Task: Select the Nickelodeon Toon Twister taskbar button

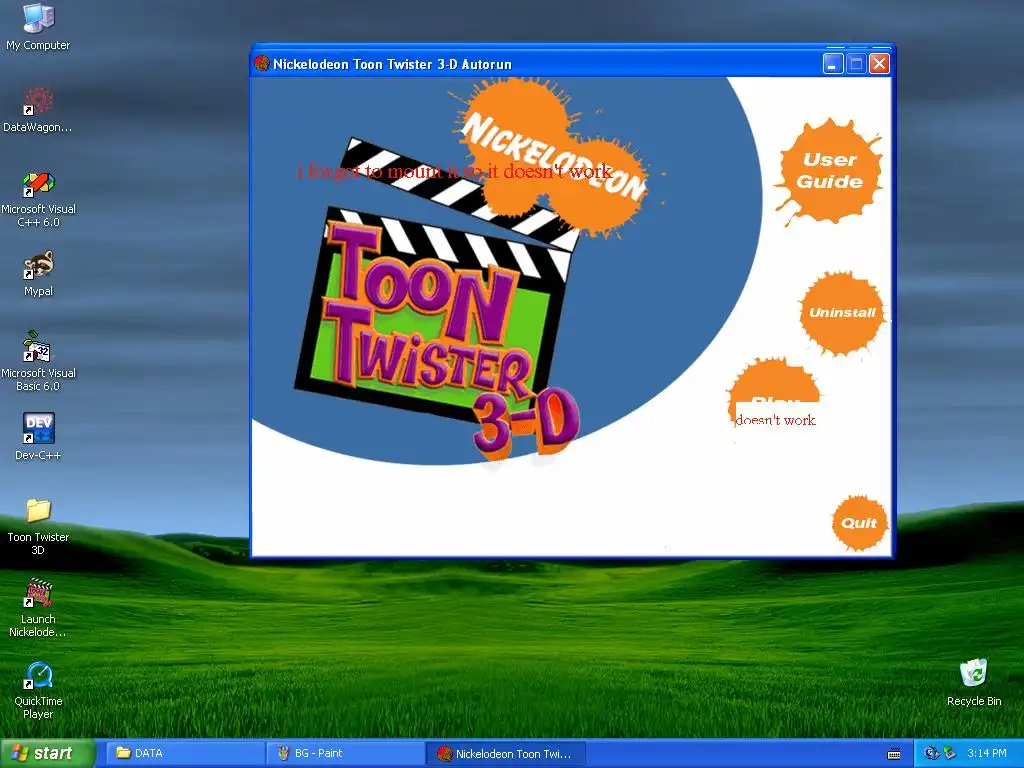Action: tap(506, 753)
